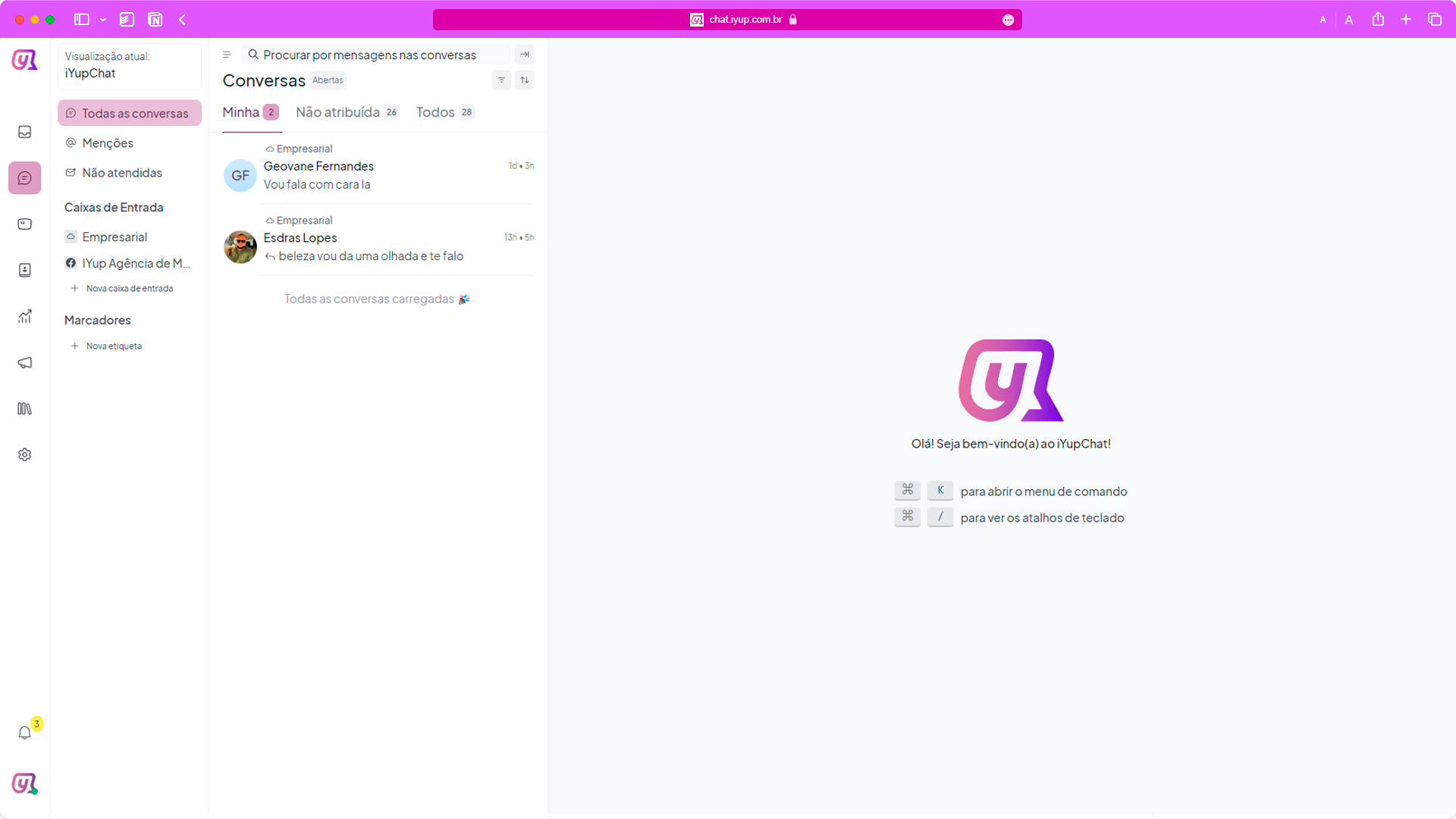Open the notifications bell icon
This screenshot has height=819, width=1456.
click(24, 733)
